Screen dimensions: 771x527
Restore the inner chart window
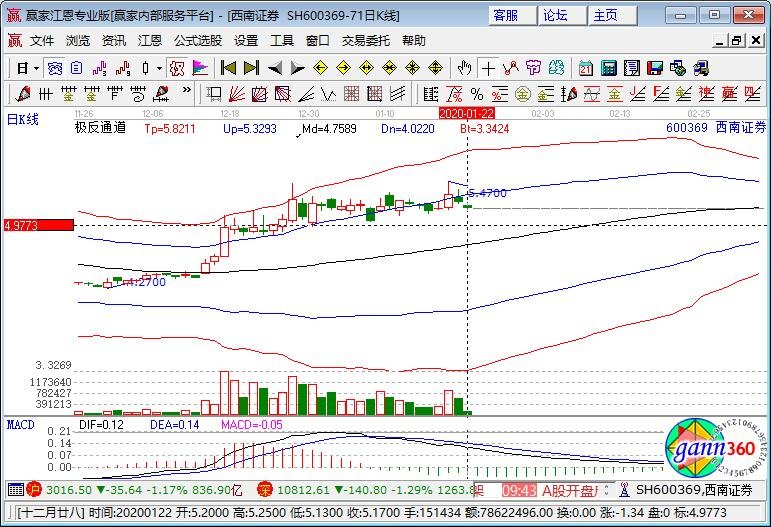(737, 40)
